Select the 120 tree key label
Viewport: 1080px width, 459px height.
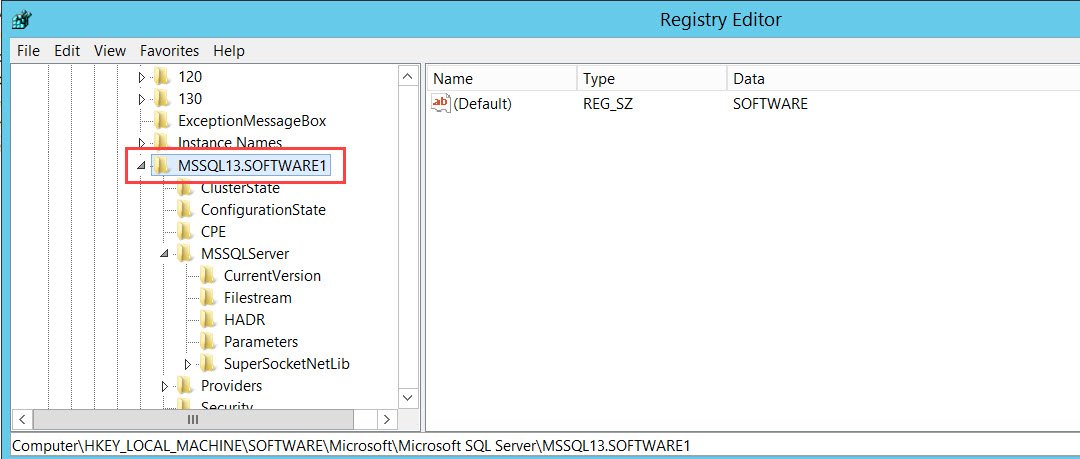(190, 77)
